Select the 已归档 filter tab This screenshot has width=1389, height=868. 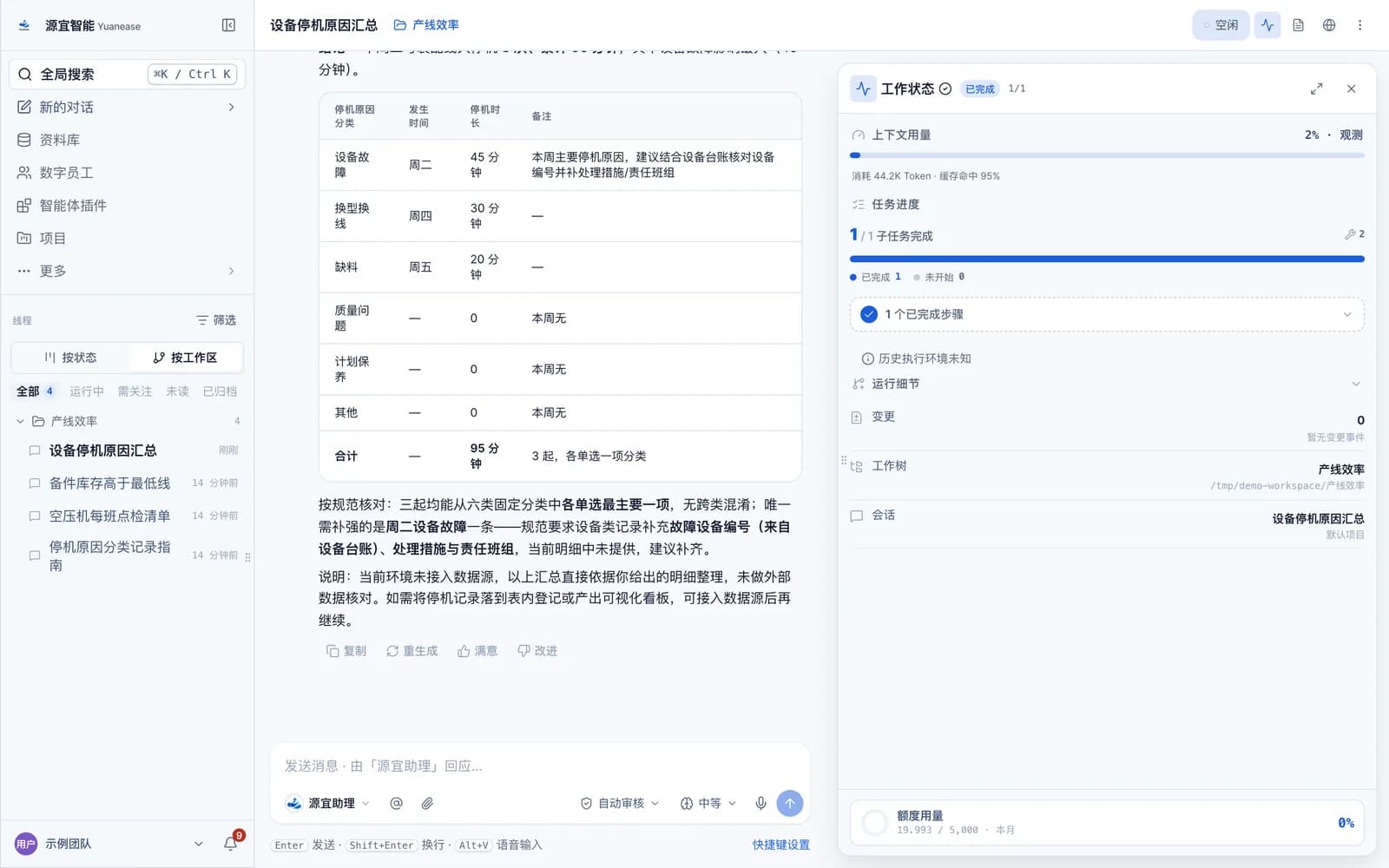click(x=220, y=391)
